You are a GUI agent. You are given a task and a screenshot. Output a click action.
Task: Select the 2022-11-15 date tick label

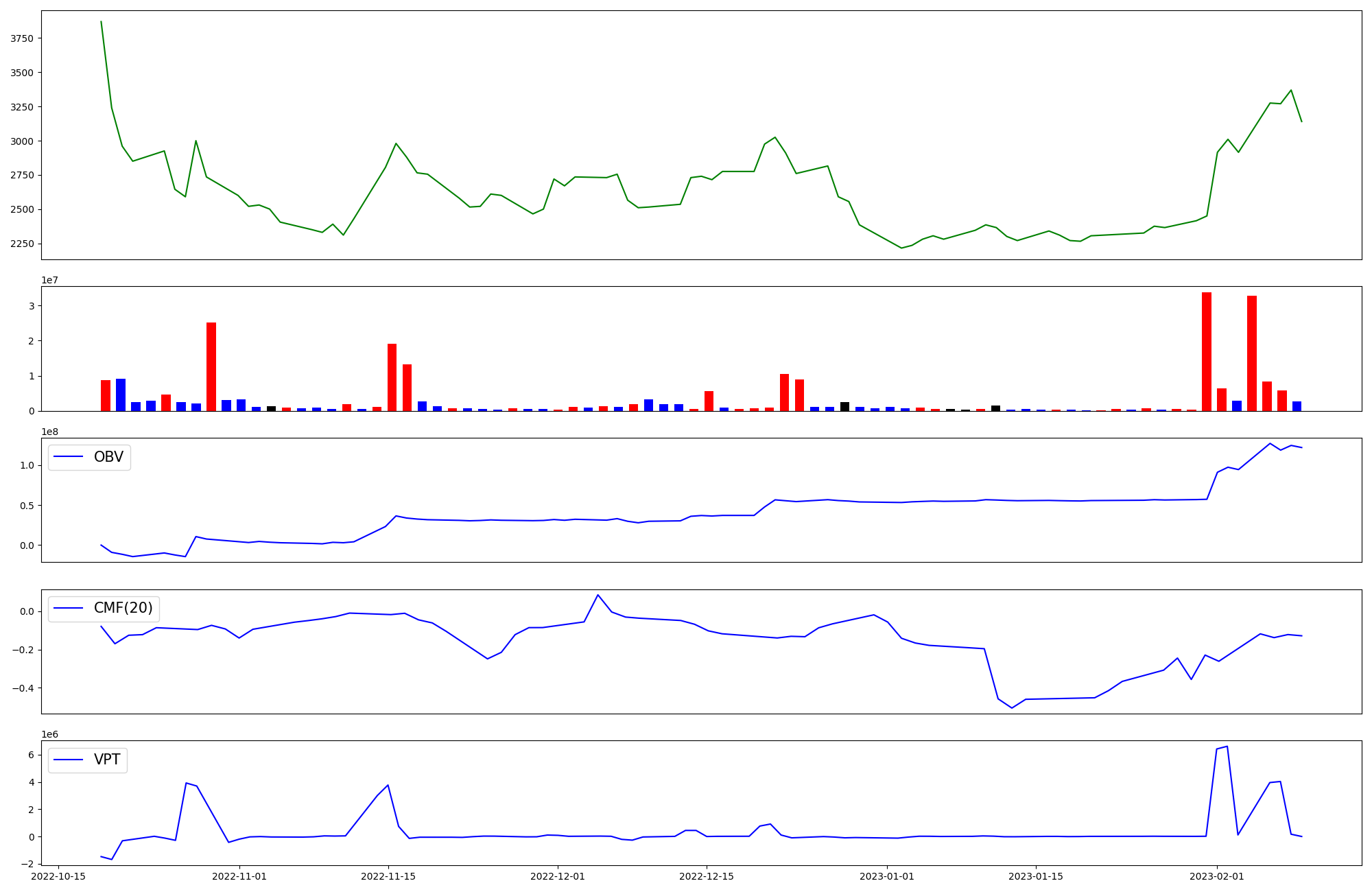tap(388, 876)
